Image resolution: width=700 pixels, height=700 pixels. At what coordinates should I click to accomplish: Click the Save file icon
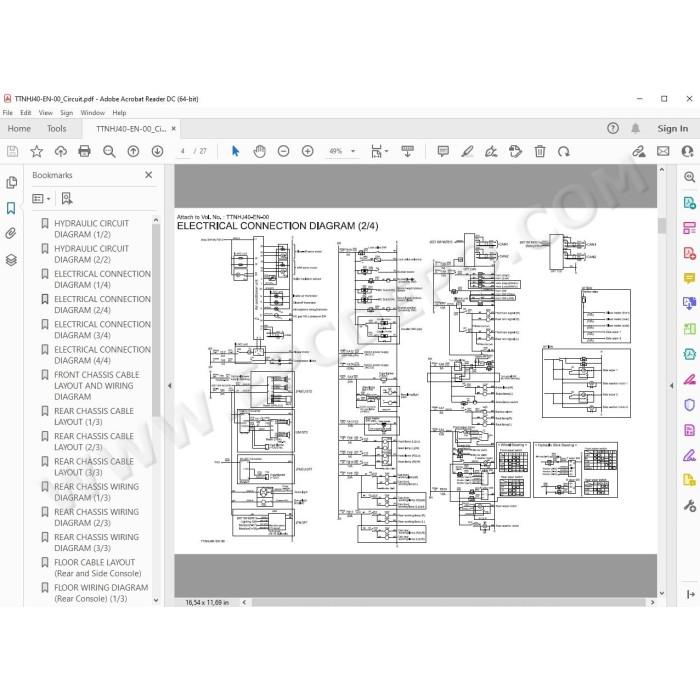12,152
